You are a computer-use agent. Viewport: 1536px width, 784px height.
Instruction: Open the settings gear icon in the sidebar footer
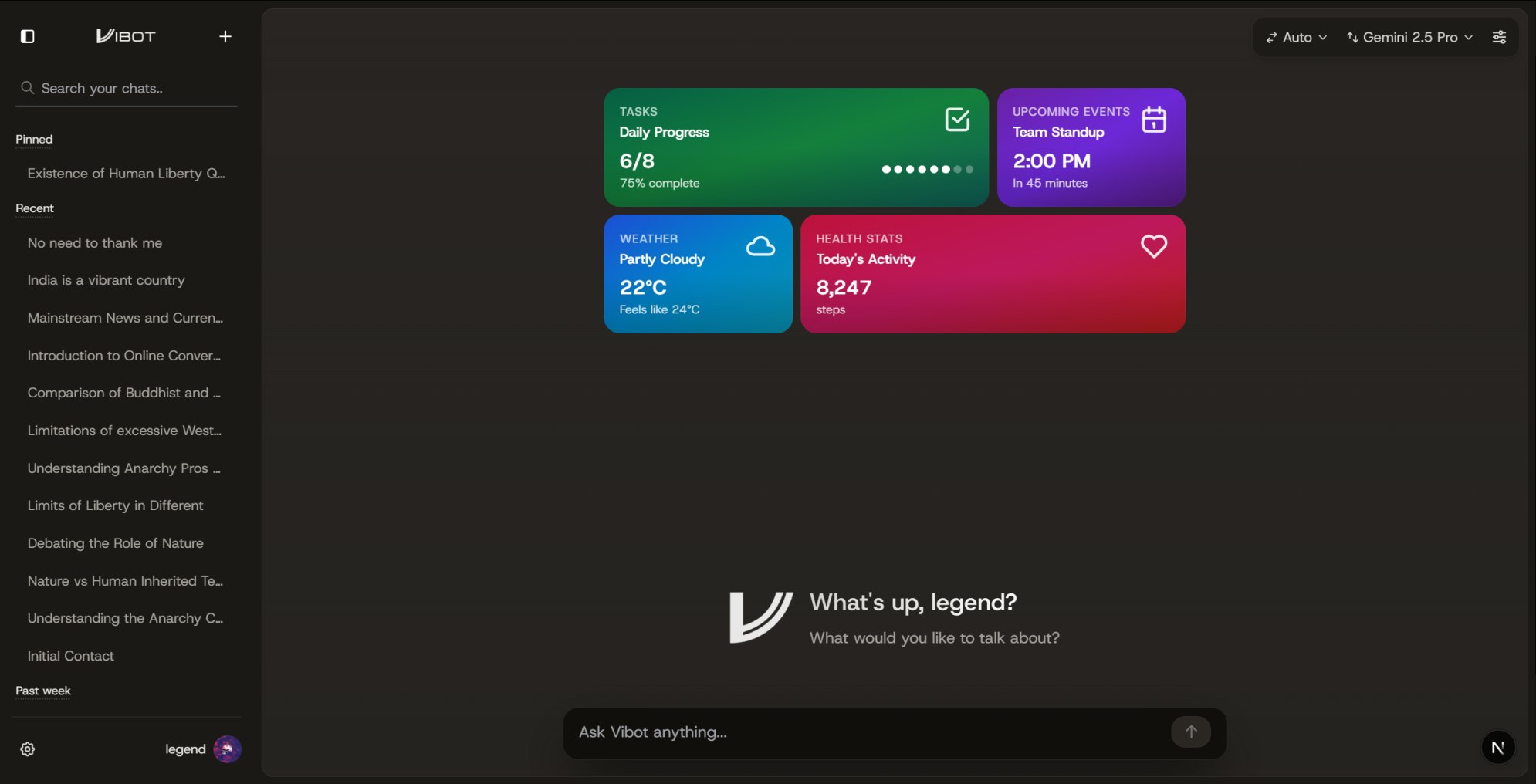point(28,749)
